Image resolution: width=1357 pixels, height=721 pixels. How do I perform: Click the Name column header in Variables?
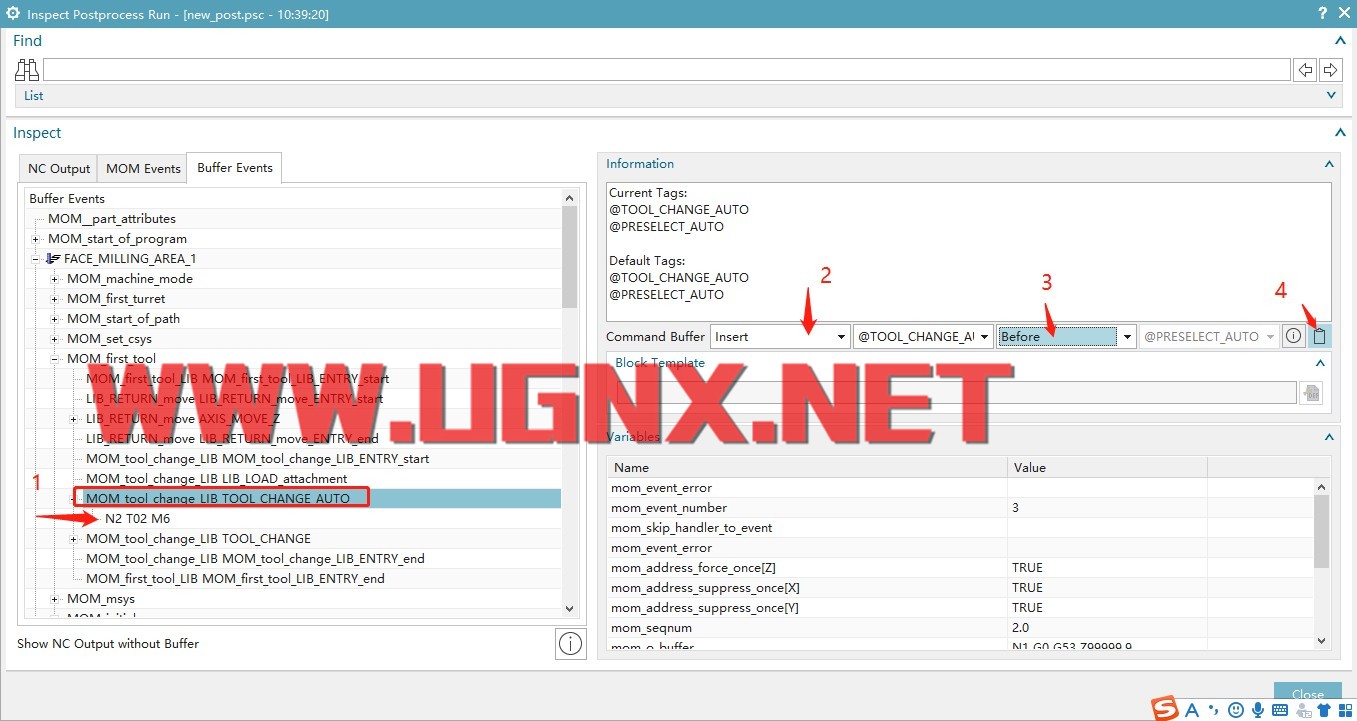click(x=807, y=467)
